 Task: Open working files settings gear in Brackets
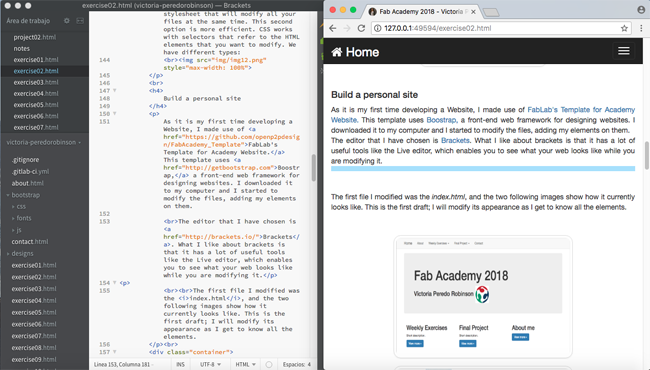(67, 21)
